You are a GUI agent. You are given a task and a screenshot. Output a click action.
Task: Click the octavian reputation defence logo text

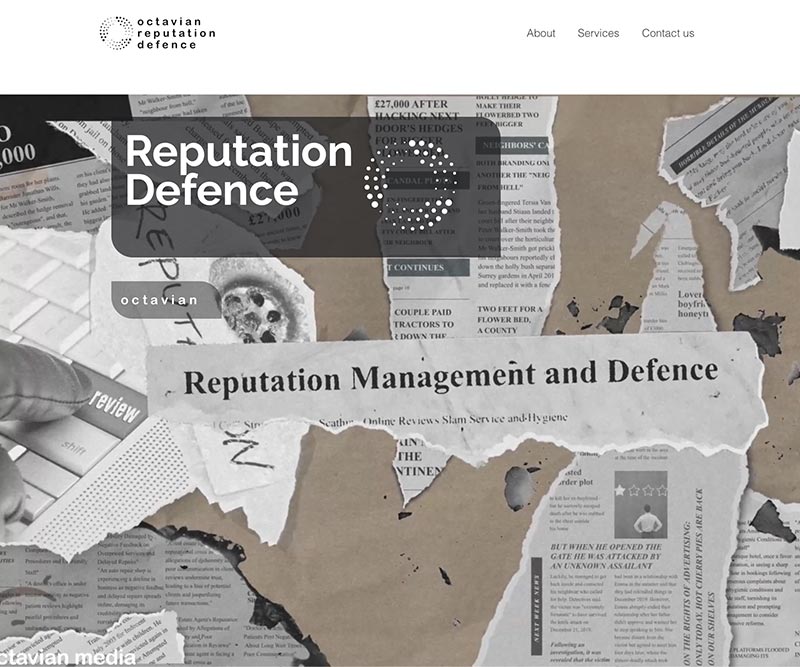click(x=176, y=33)
